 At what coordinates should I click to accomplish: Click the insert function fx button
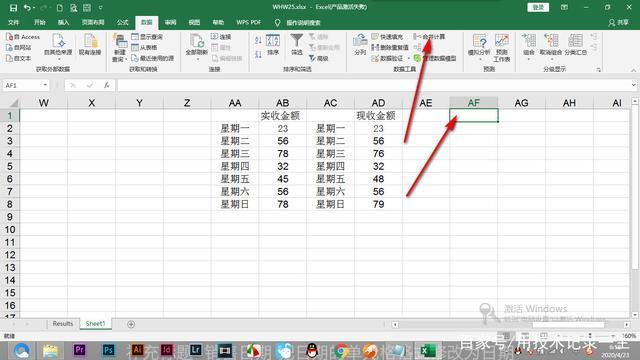107,85
